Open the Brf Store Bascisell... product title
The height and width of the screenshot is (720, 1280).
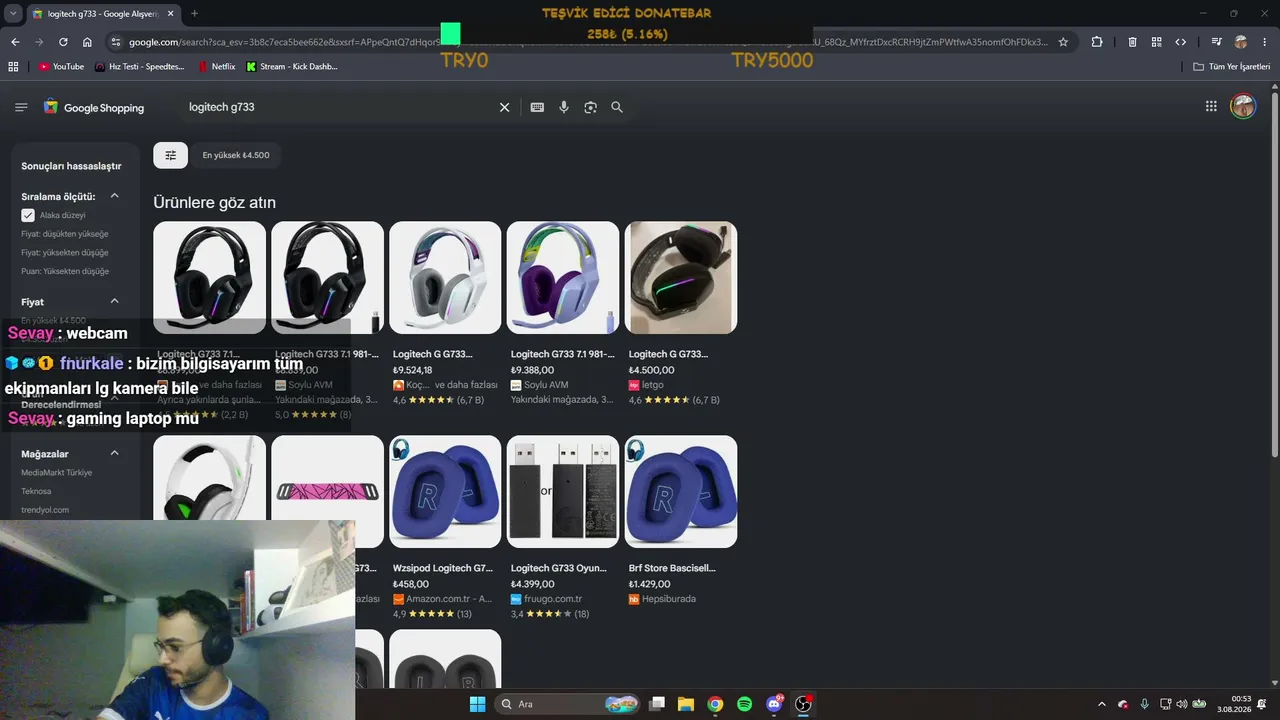pyautogui.click(x=672, y=568)
